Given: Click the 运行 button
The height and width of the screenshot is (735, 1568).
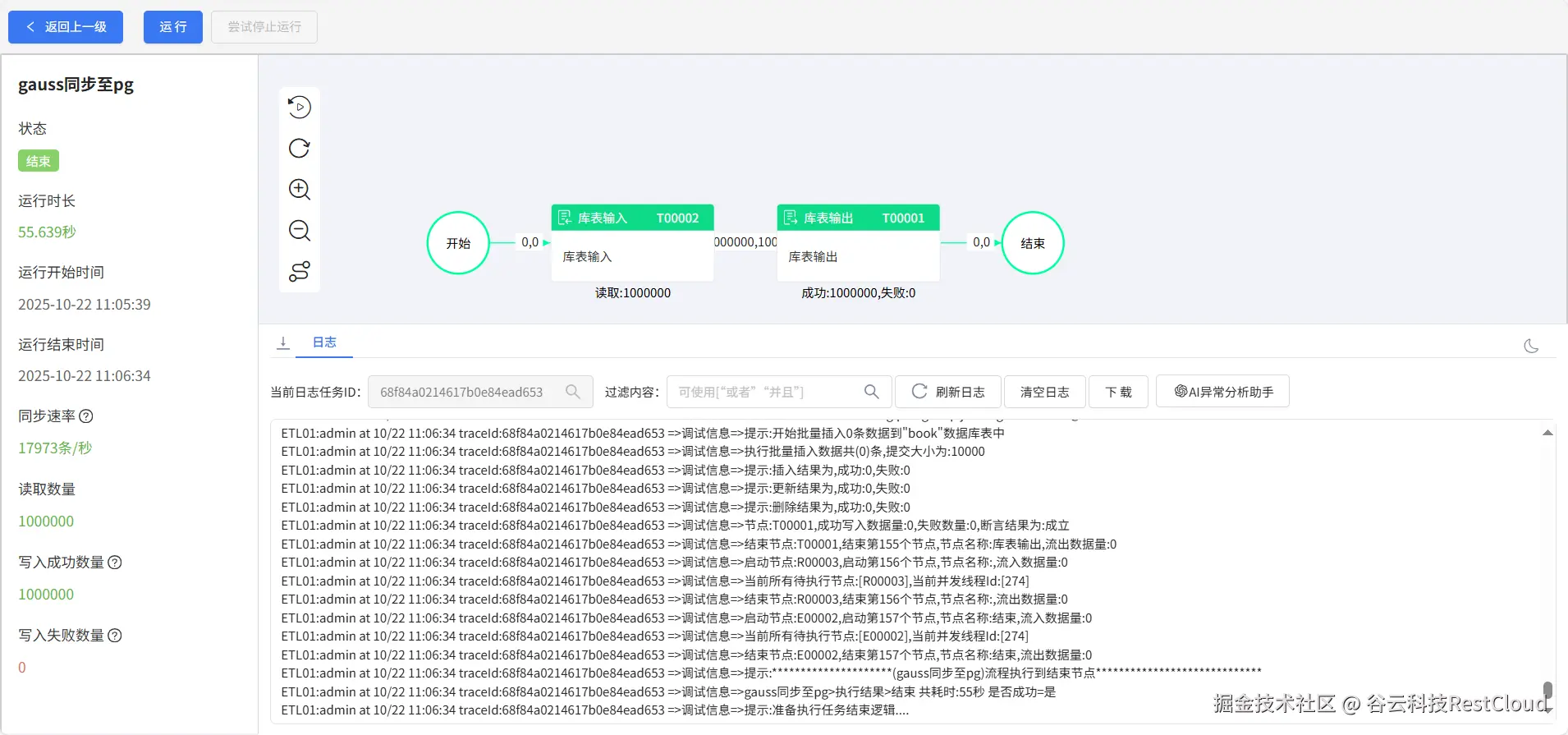Looking at the screenshot, I should (173, 27).
